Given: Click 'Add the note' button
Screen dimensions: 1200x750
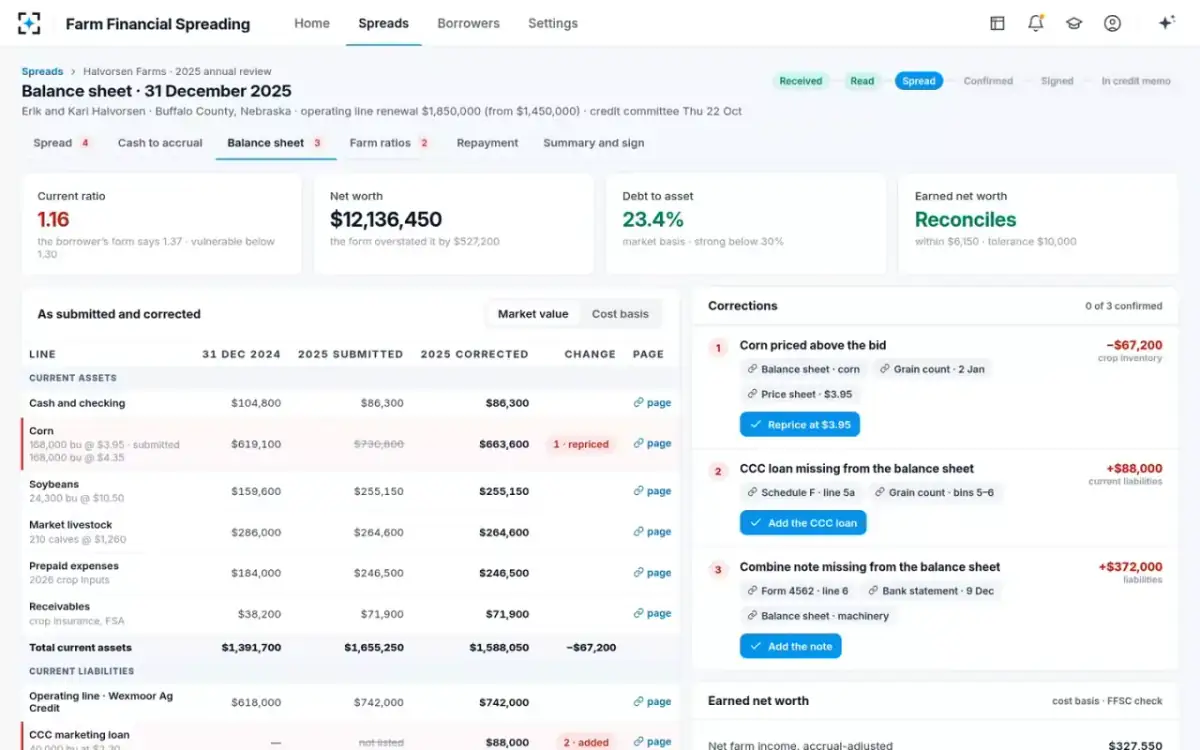Looking at the screenshot, I should click(791, 647).
